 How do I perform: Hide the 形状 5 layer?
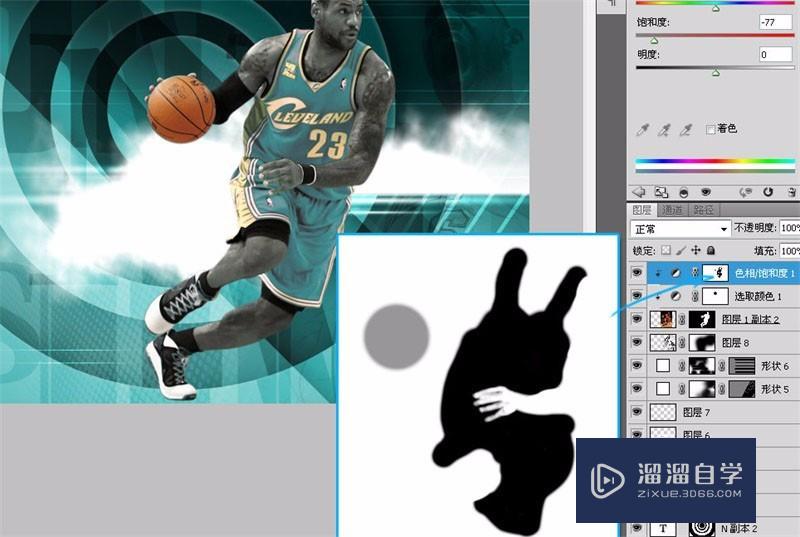pyautogui.click(x=637, y=388)
